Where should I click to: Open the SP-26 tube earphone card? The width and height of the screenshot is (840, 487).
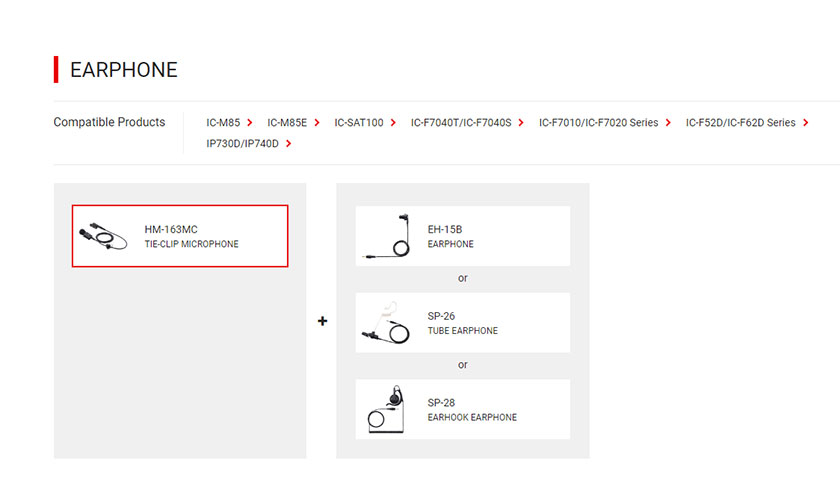pos(463,323)
